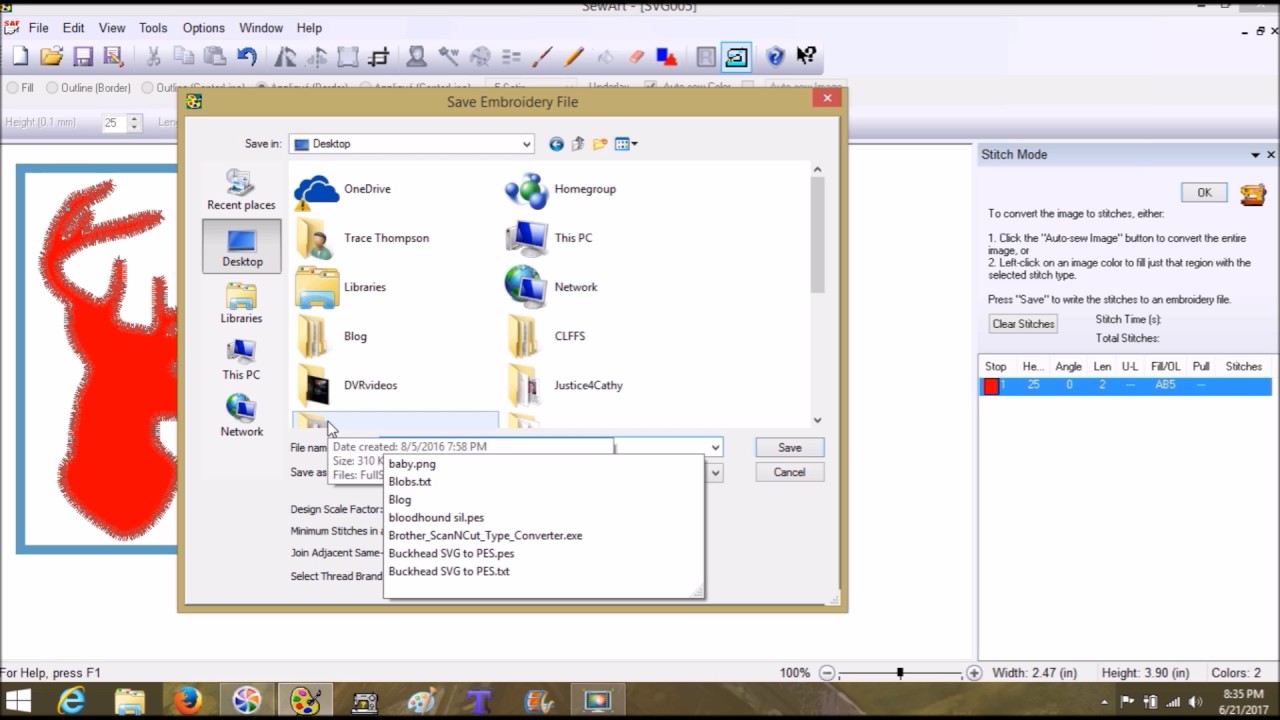Select Buckhead SVG to PES.txt suggestion
1280x720 pixels.
pos(449,572)
